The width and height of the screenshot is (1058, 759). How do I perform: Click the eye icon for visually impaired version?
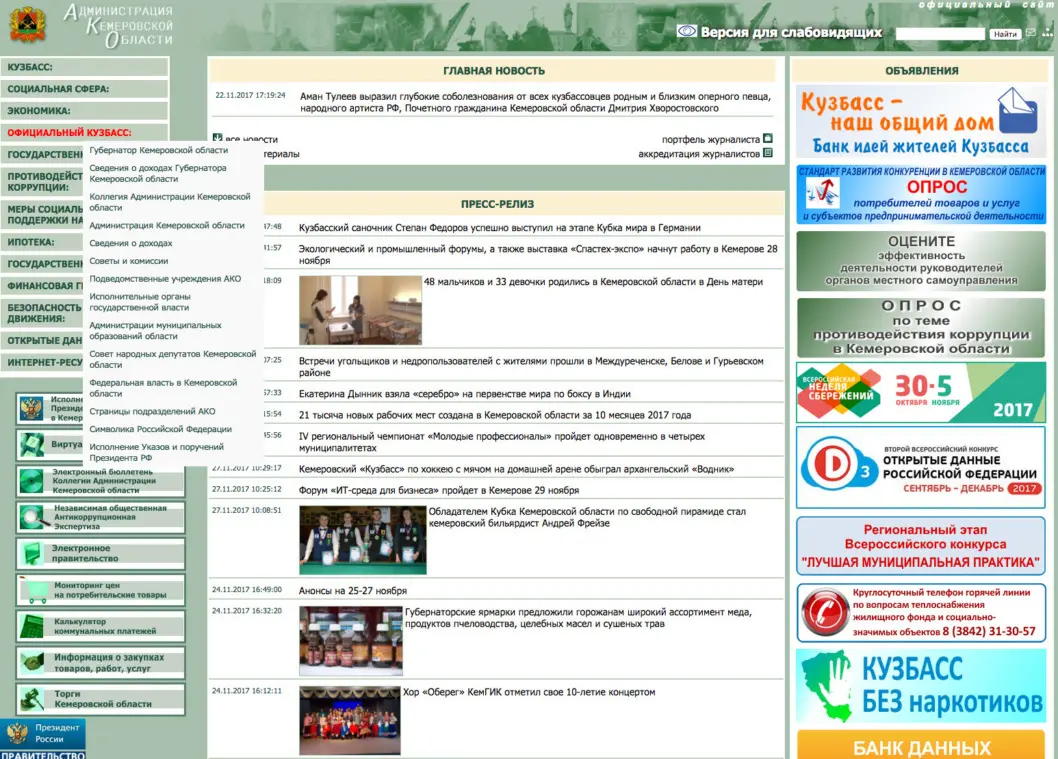tap(686, 31)
